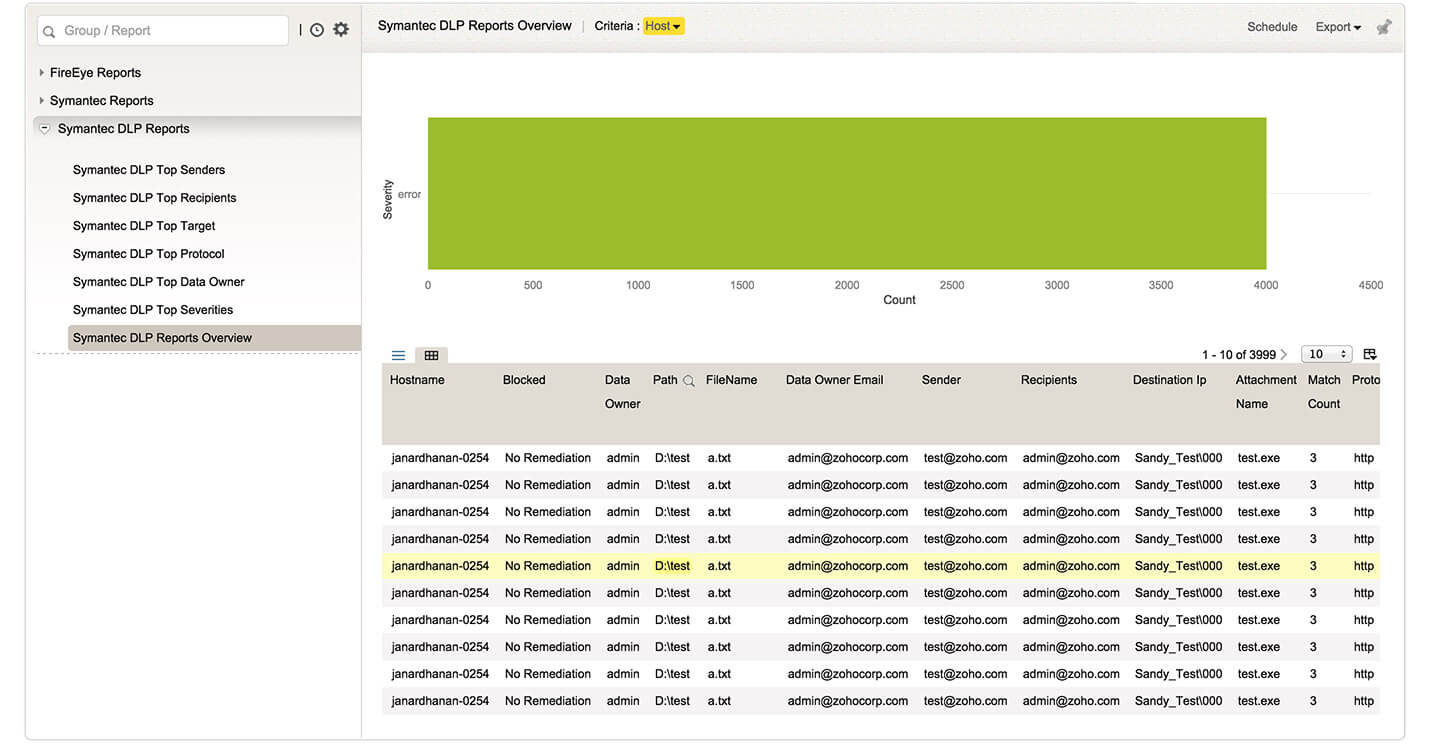Open the settings gear in sidebar
1435x745 pixels.
[x=341, y=29]
